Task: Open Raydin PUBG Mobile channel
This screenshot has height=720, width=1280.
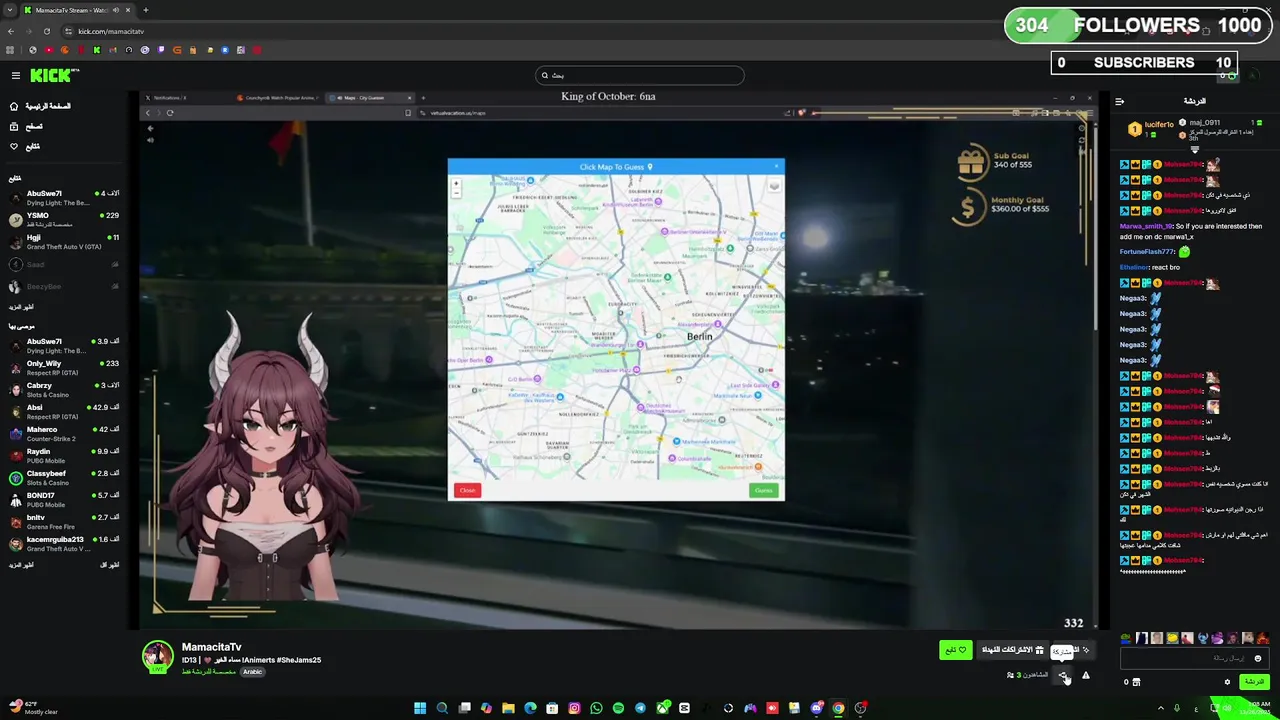Action: click(65, 455)
